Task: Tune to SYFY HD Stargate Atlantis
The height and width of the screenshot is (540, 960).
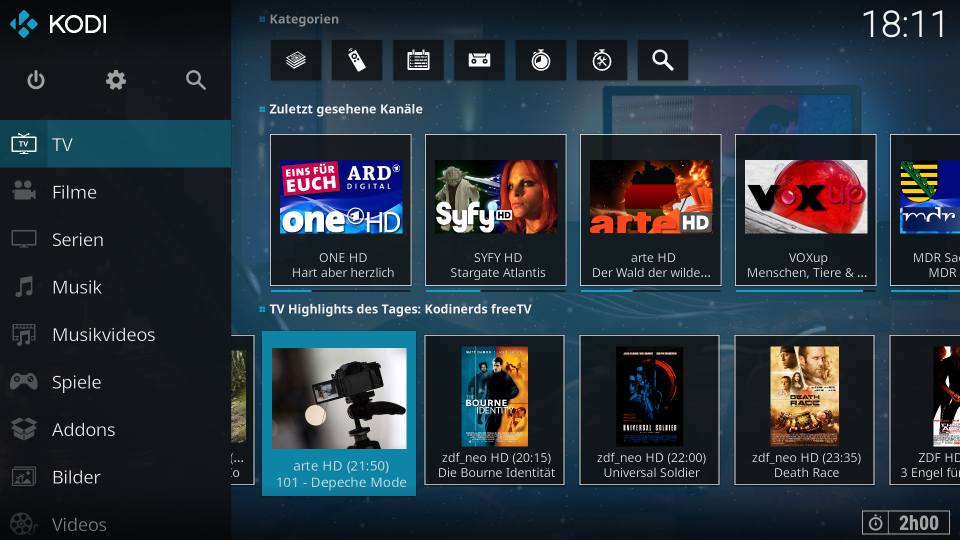Action: click(x=496, y=210)
